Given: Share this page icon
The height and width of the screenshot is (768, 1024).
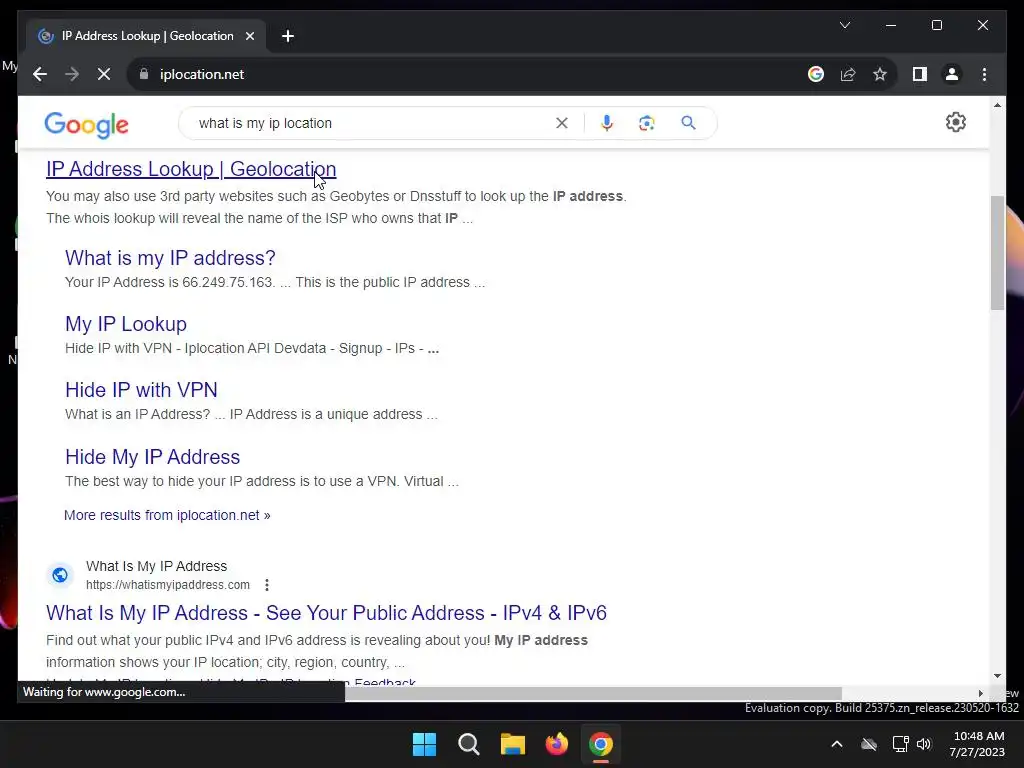Looking at the screenshot, I should tap(848, 74).
